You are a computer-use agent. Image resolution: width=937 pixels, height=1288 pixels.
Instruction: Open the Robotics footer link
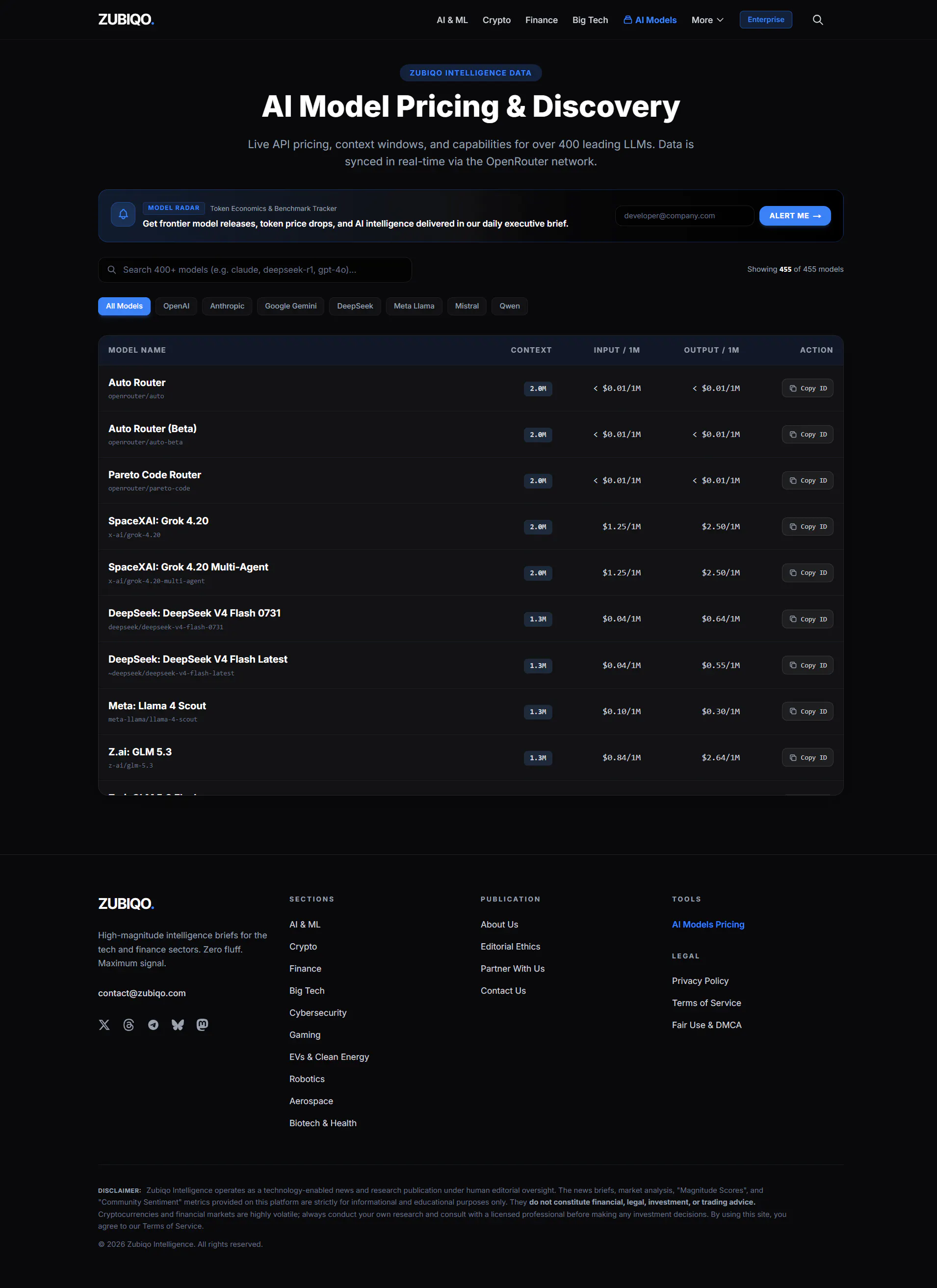(307, 1079)
